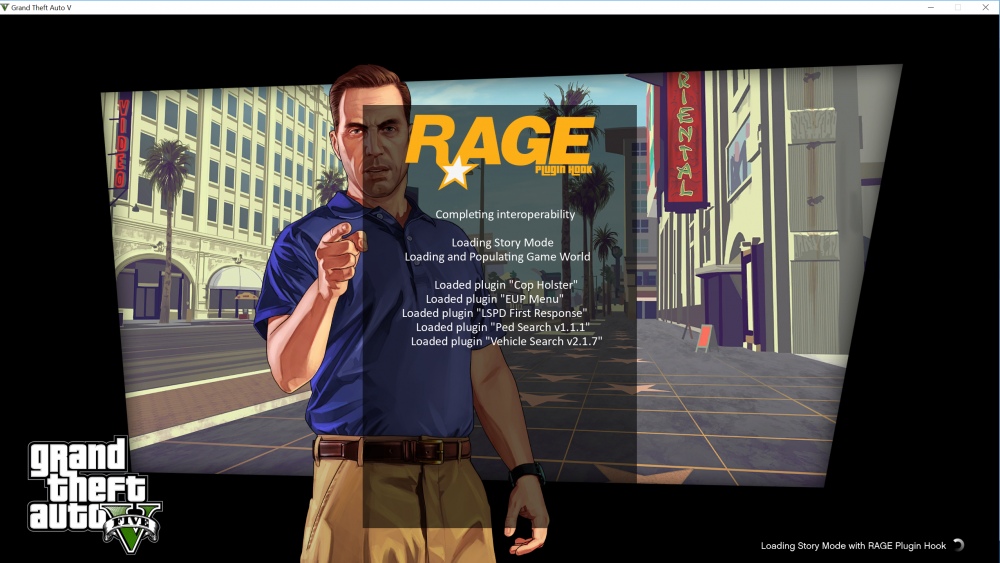Maximize the Grand Theft Auto V window
This screenshot has height=563, width=1000.
(x=958, y=7)
